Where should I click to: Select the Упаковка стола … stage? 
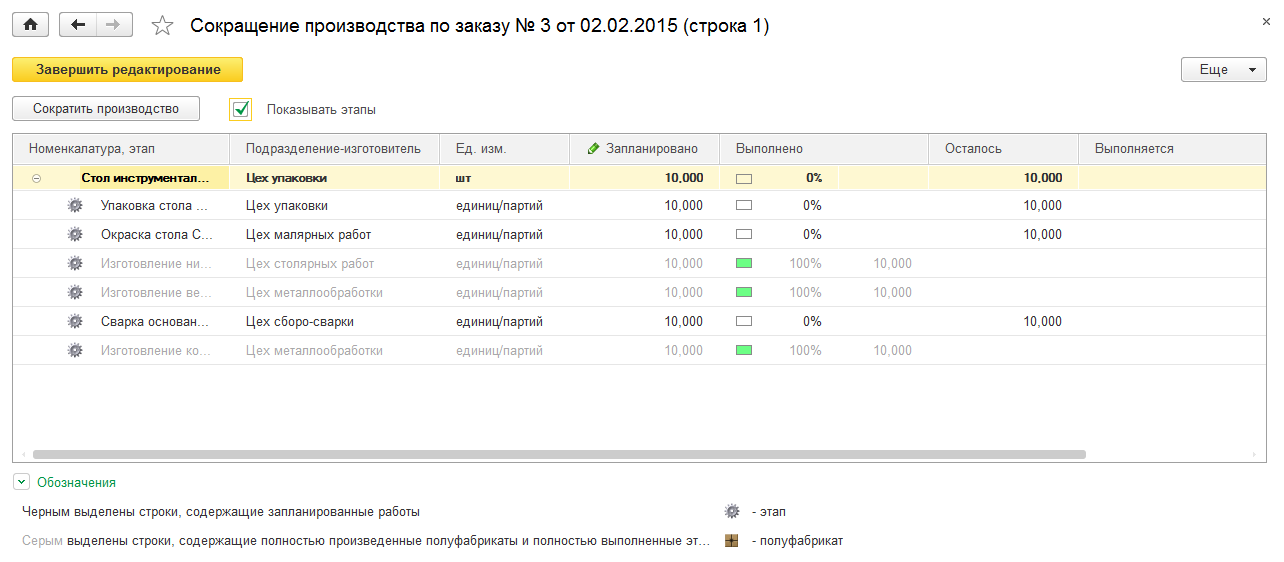click(x=155, y=206)
